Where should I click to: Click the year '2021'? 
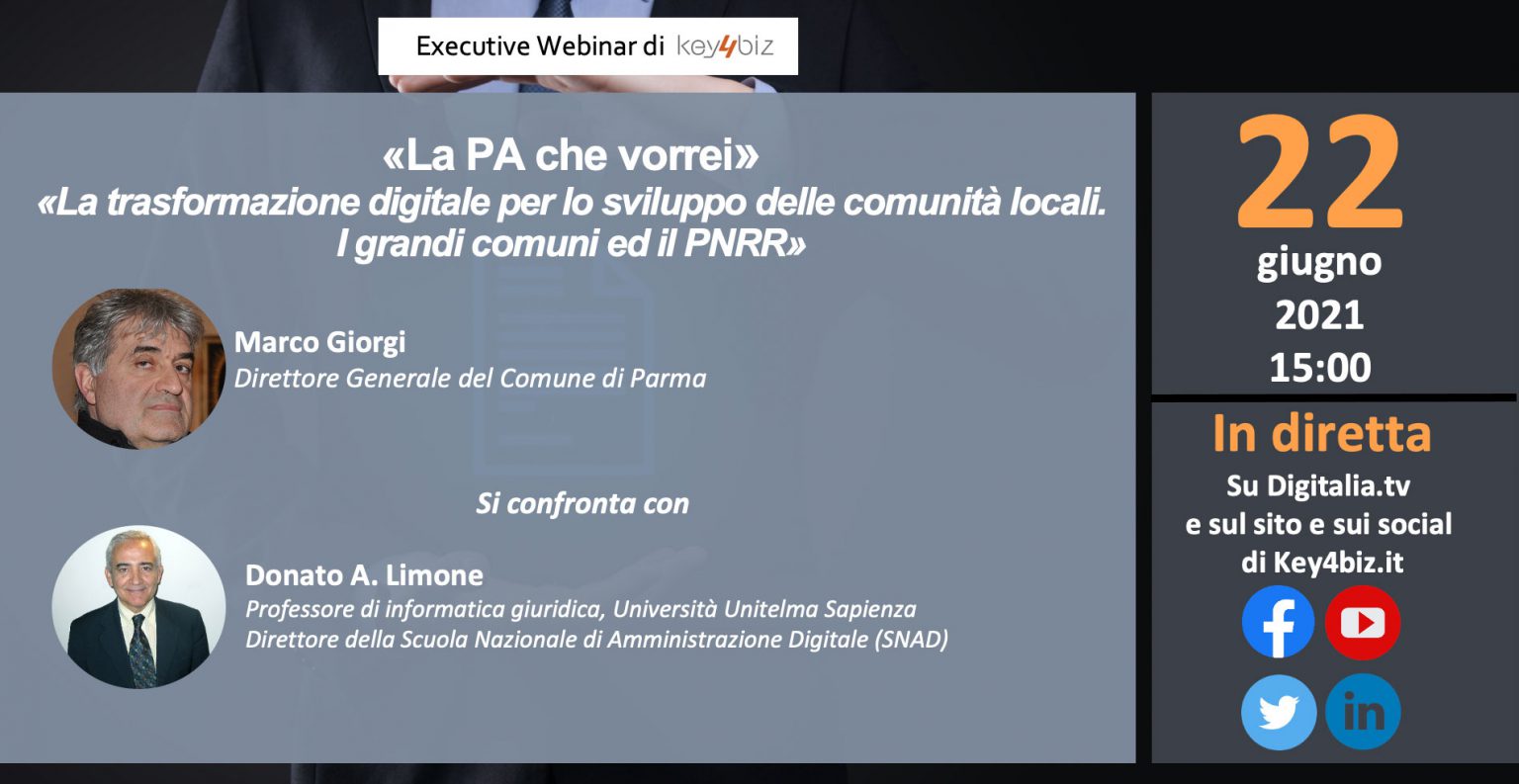(1319, 315)
